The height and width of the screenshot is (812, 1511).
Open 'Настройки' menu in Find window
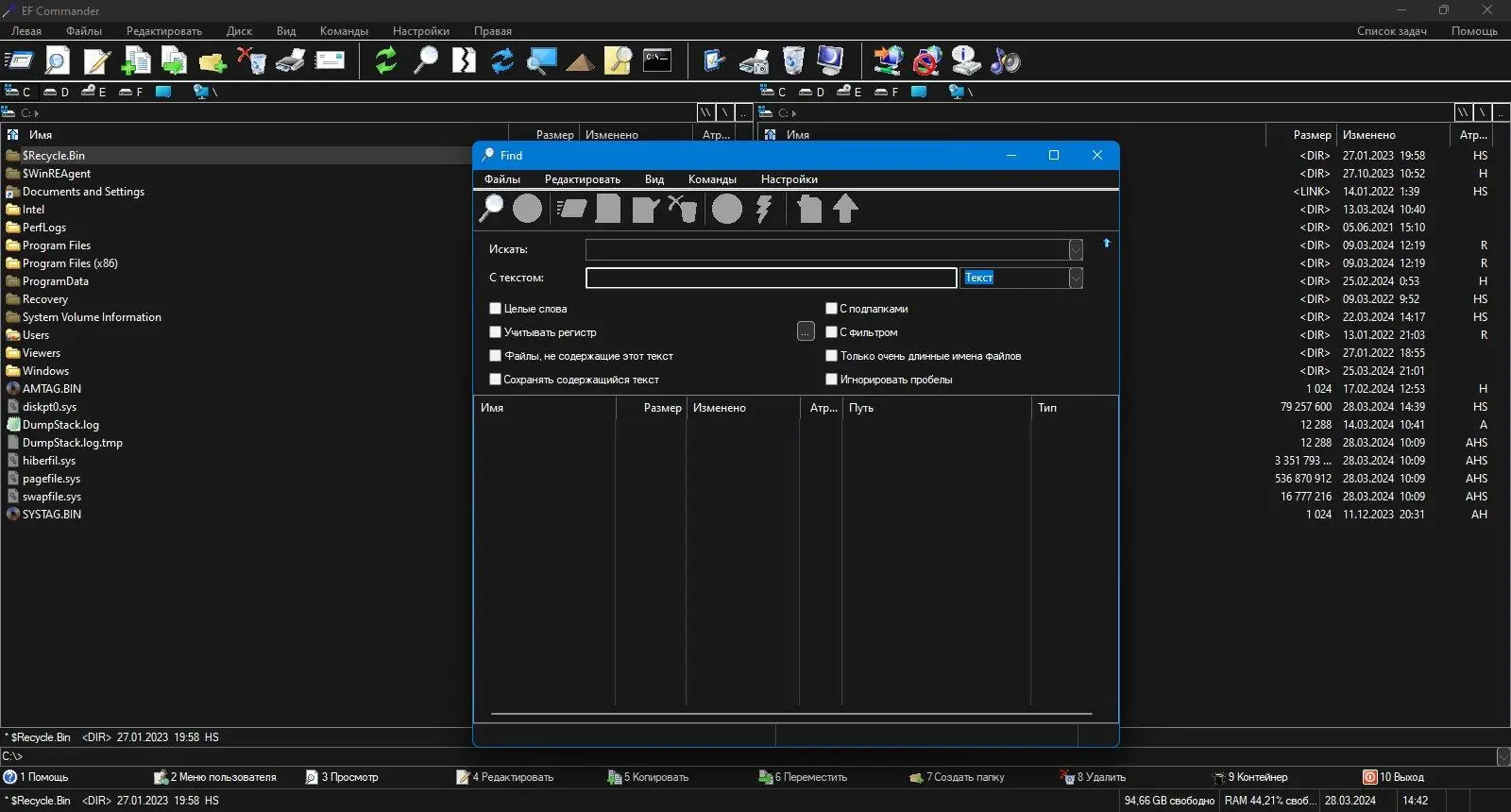click(x=789, y=179)
